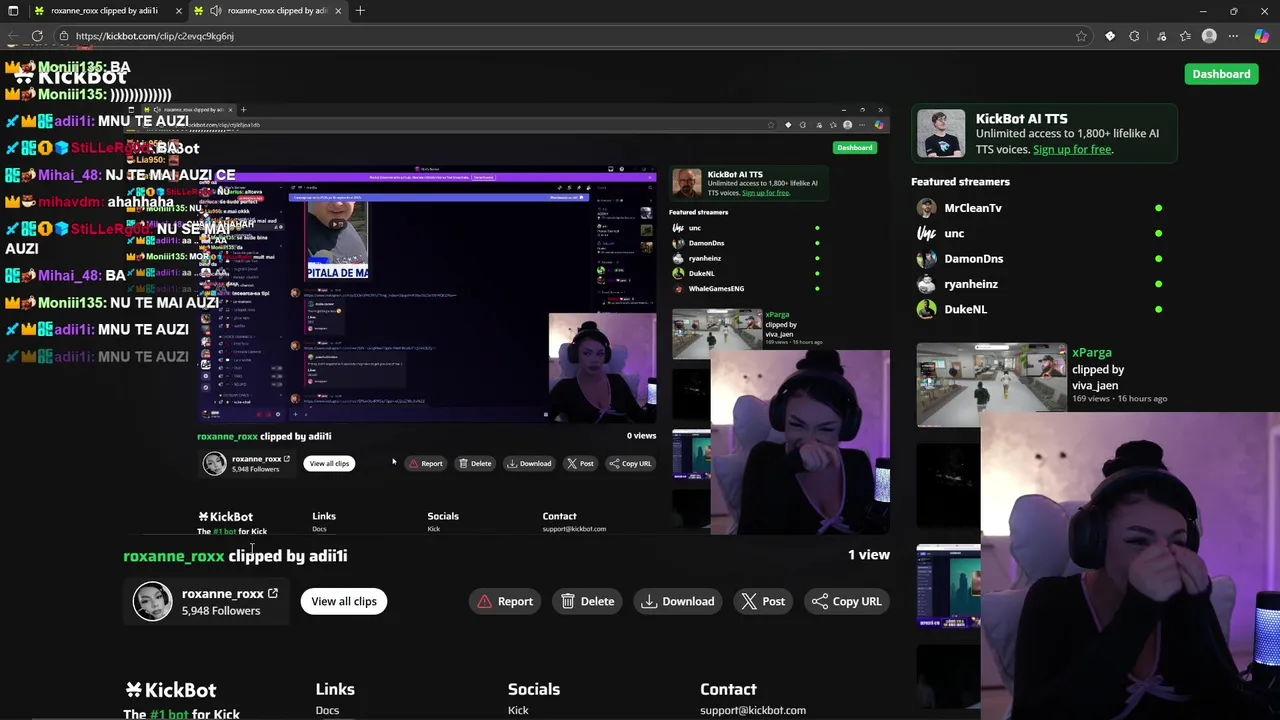
Task: Open a new browser tab
Action: coord(360,11)
